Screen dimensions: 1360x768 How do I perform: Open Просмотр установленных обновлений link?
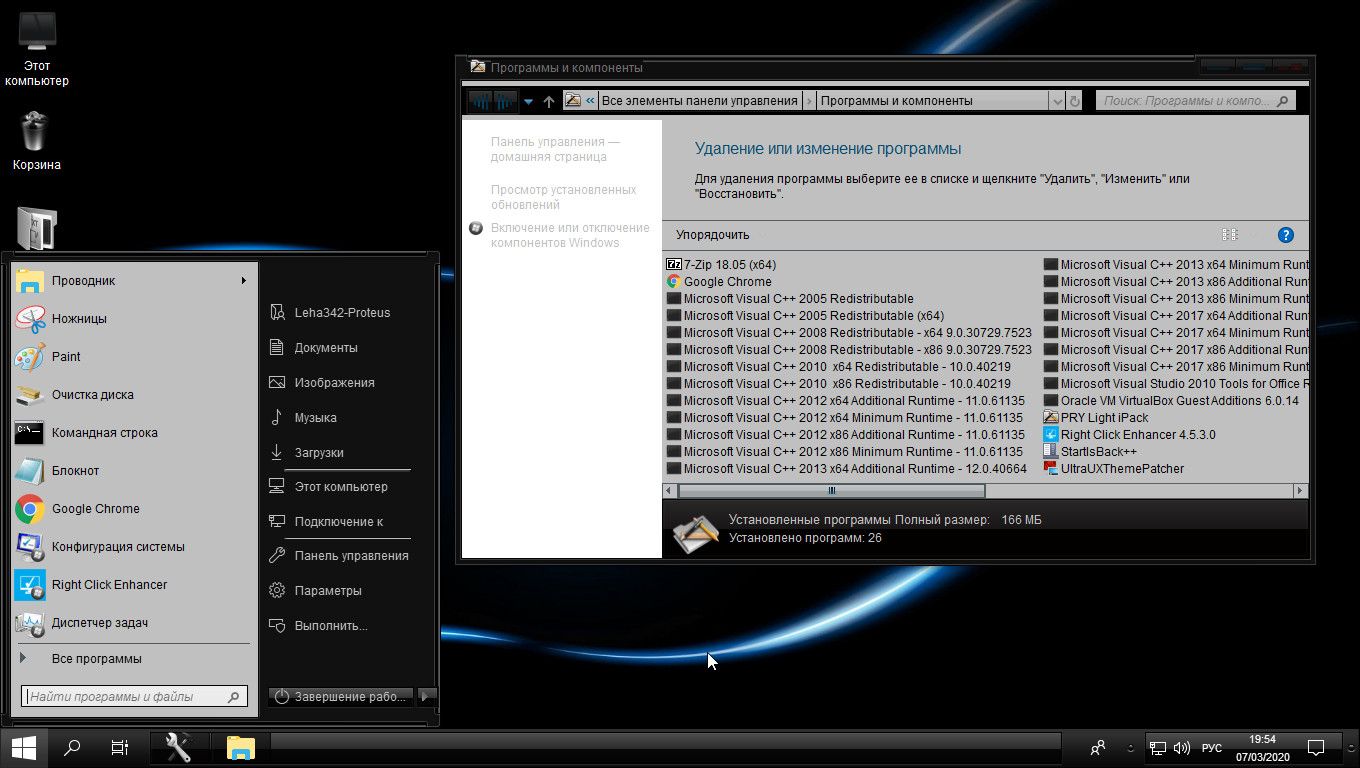point(564,197)
